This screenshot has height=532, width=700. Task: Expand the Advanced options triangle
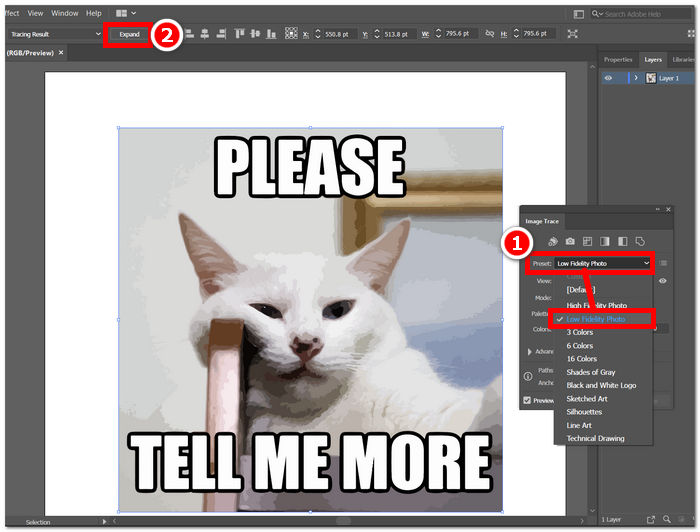[529, 352]
